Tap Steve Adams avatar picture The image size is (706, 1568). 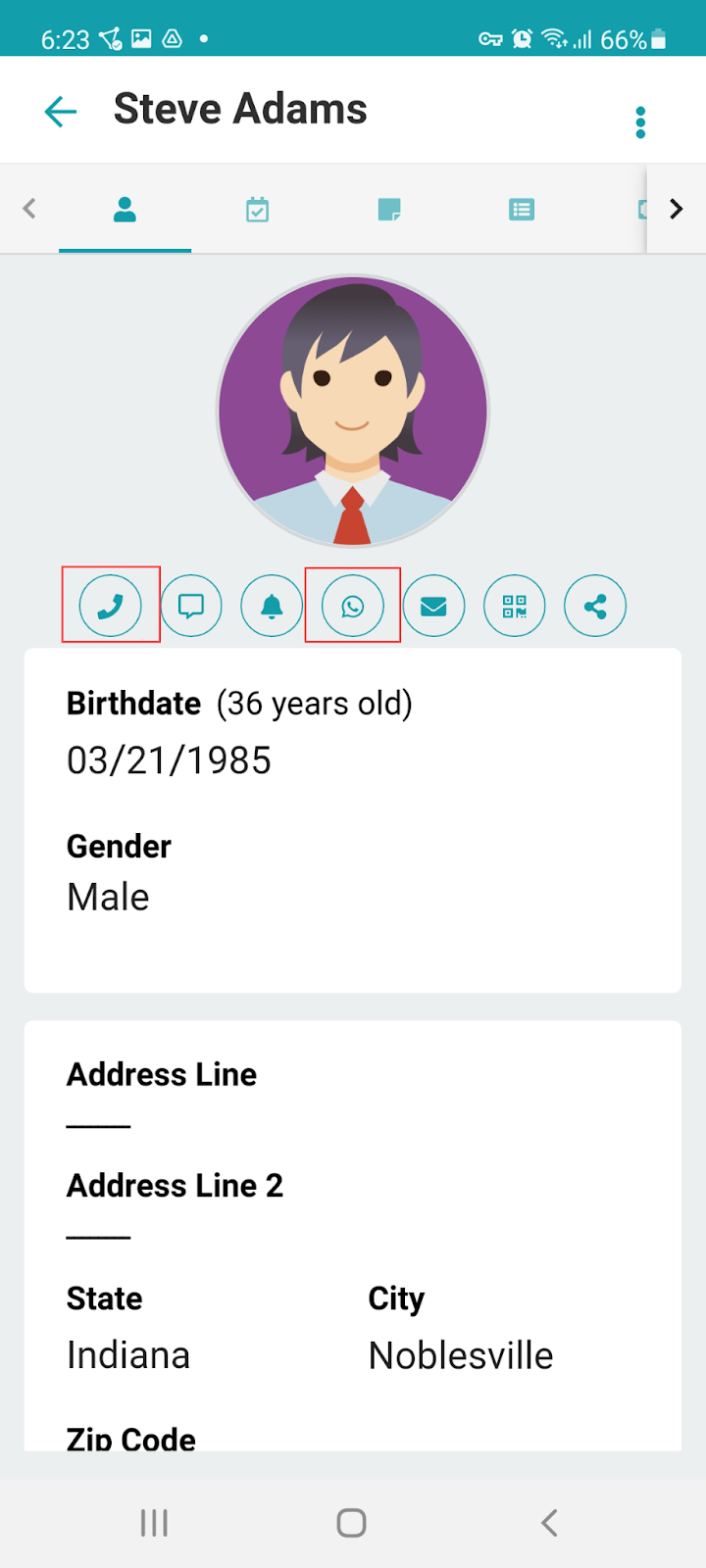pos(353,411)
